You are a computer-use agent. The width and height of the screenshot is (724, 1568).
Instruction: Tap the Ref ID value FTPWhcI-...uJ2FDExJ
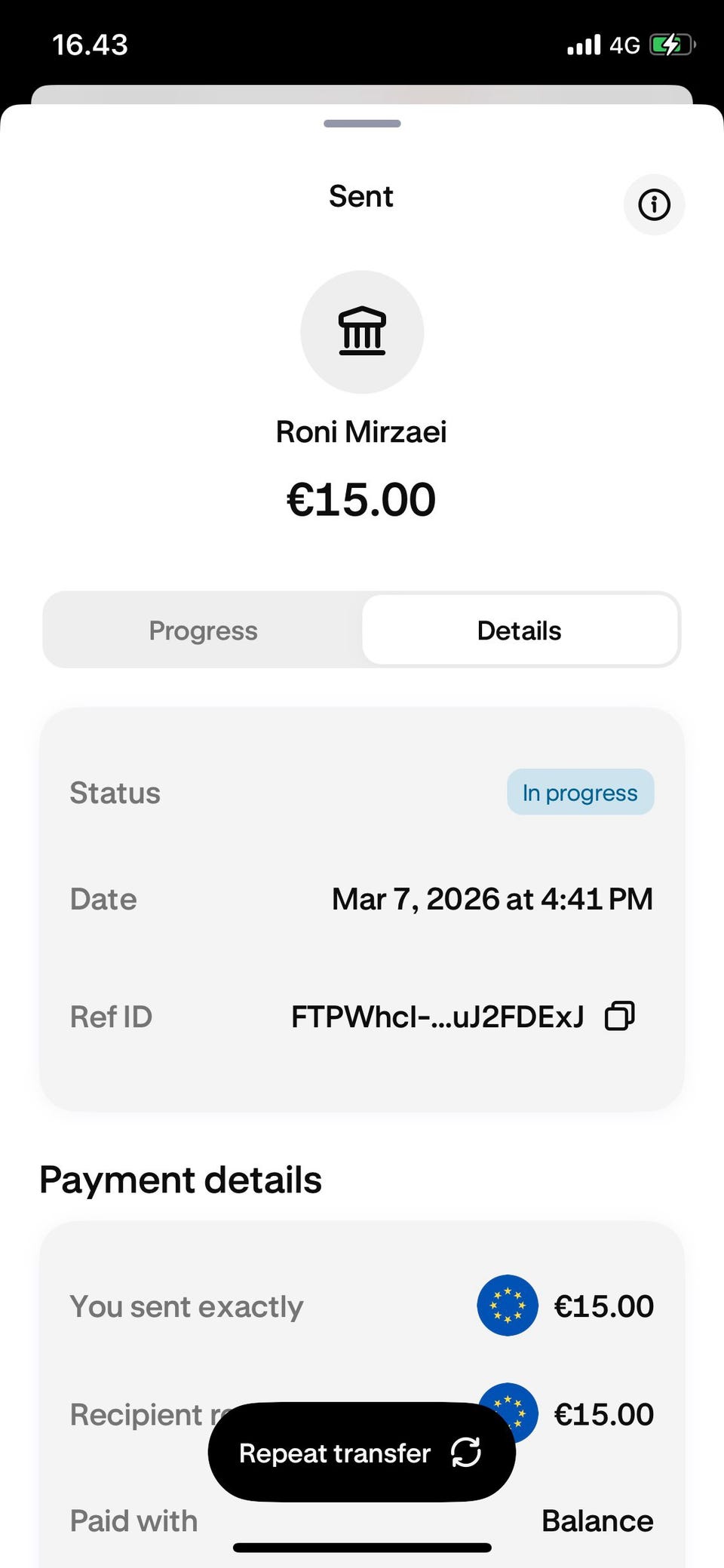(x=437, y=1017)
